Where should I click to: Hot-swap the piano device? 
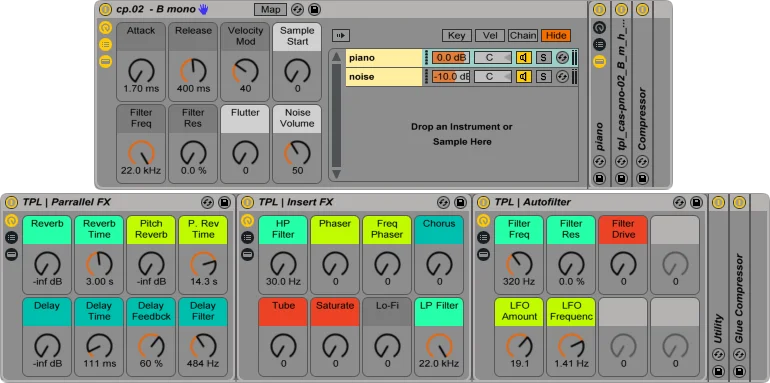click(599, 161)
